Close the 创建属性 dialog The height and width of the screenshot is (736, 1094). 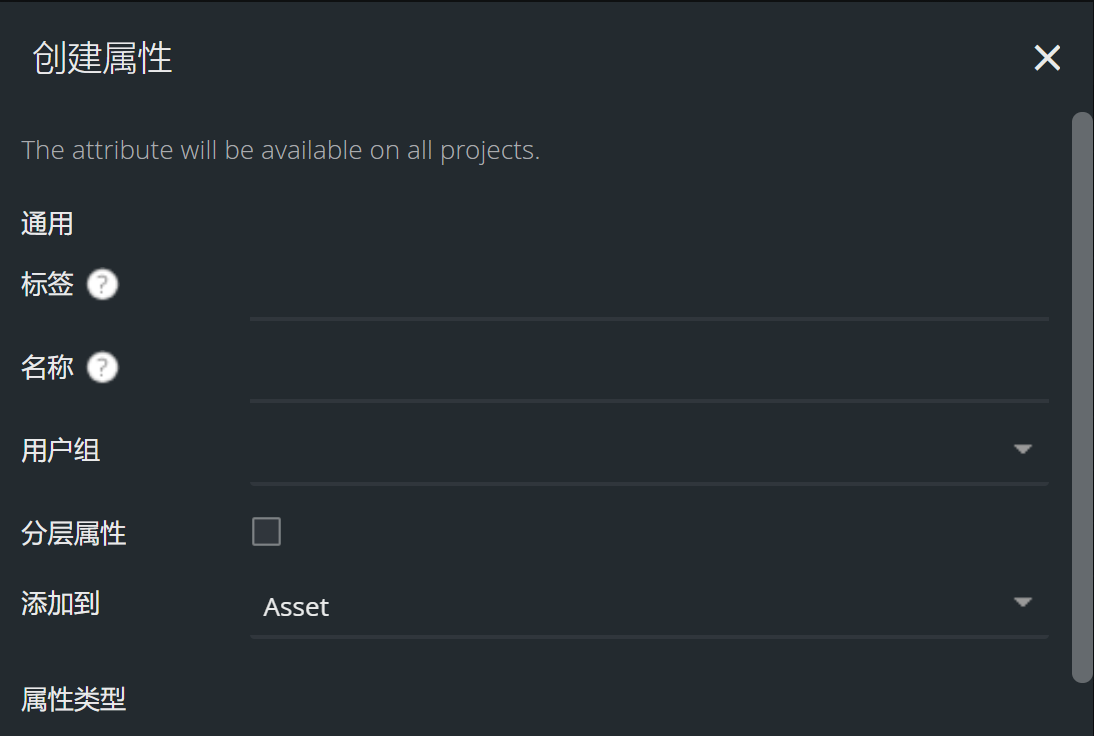point(1047,58)
